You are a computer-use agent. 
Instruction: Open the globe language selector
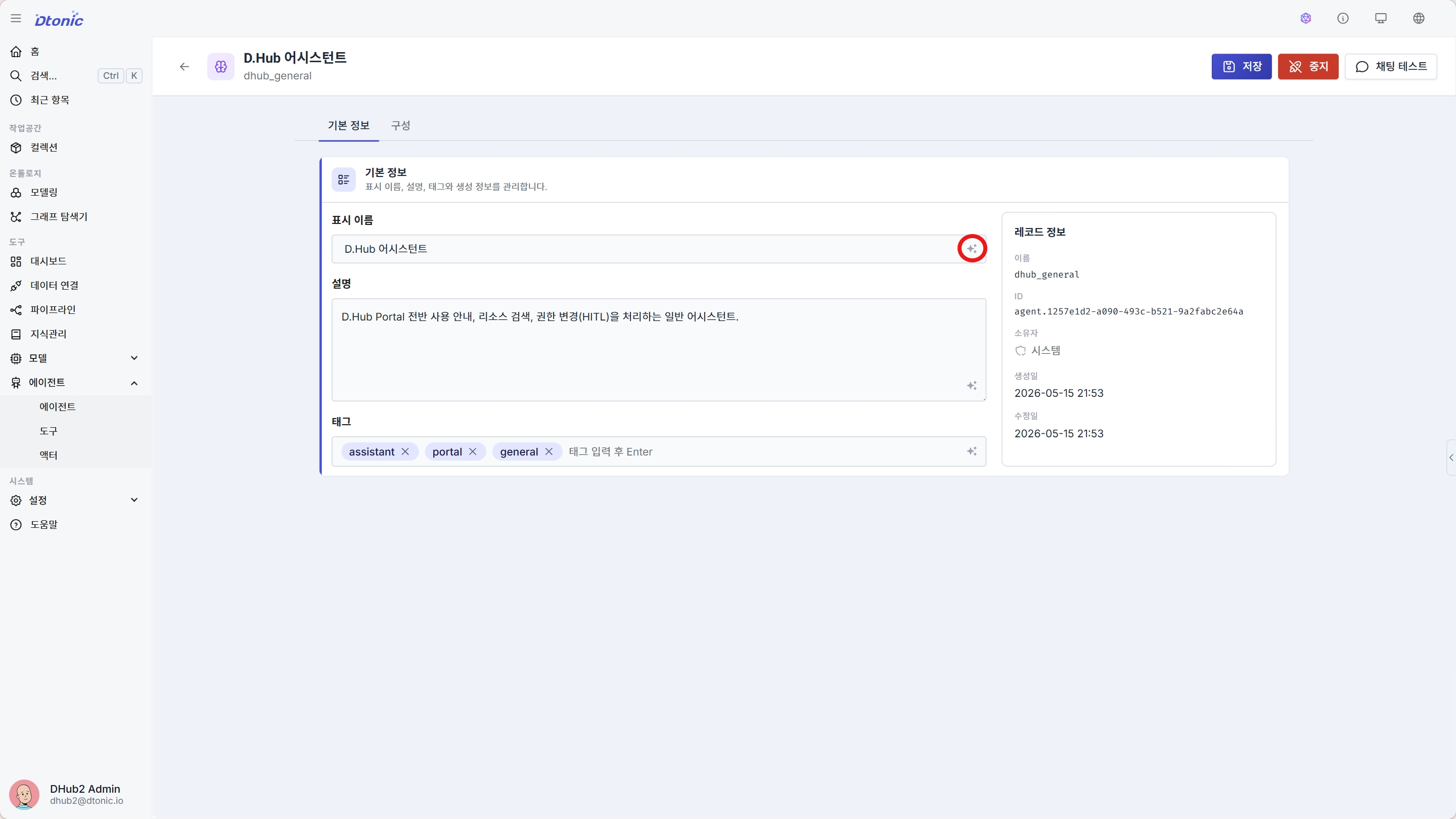coord(1419,19)
